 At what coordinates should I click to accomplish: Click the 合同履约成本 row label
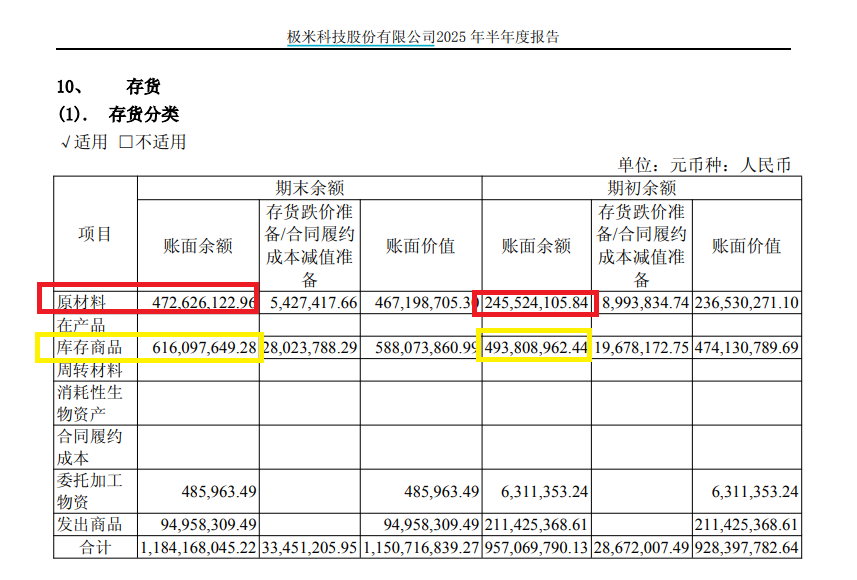[x=90, y=447]
